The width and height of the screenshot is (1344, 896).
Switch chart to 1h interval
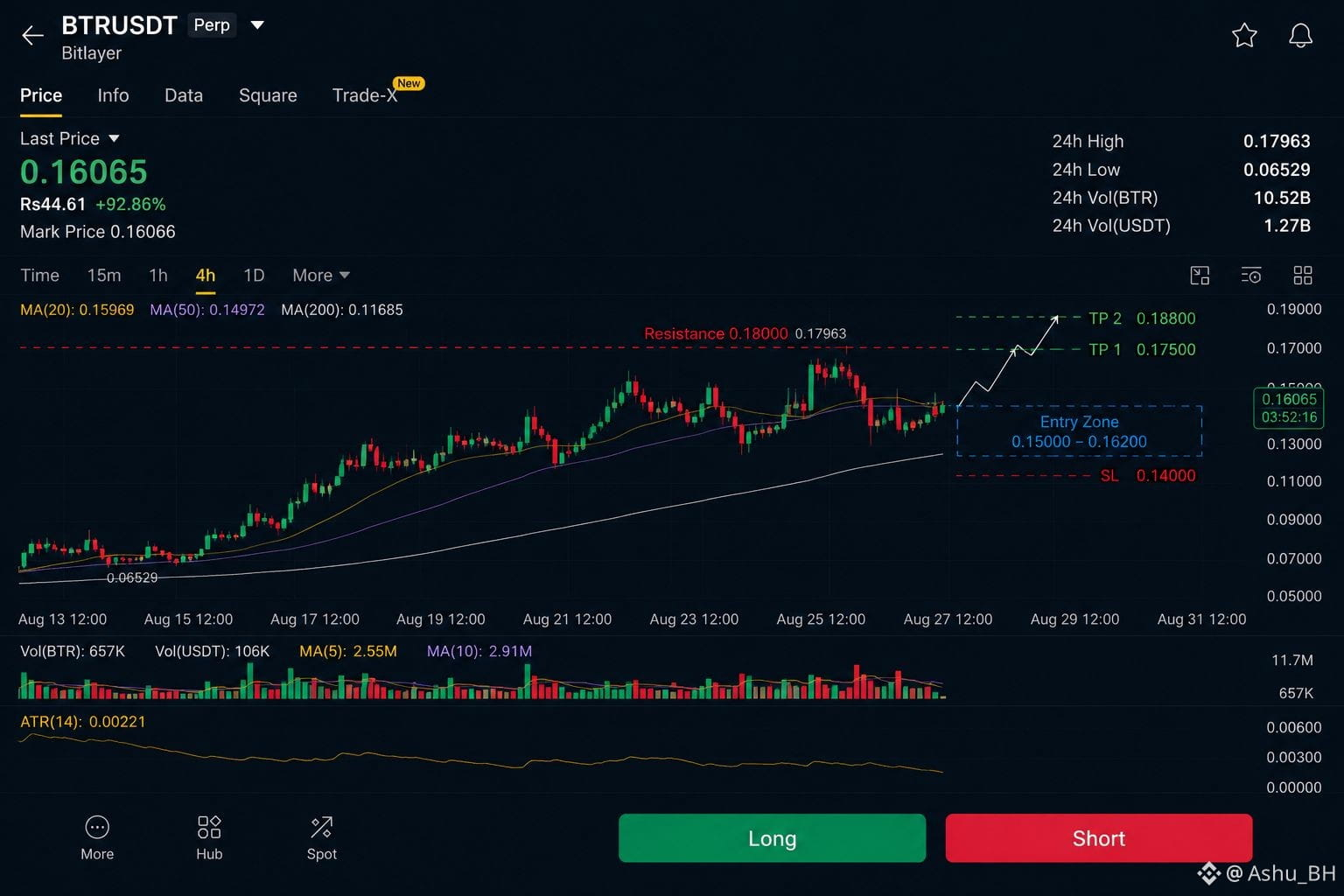[158, 276]
